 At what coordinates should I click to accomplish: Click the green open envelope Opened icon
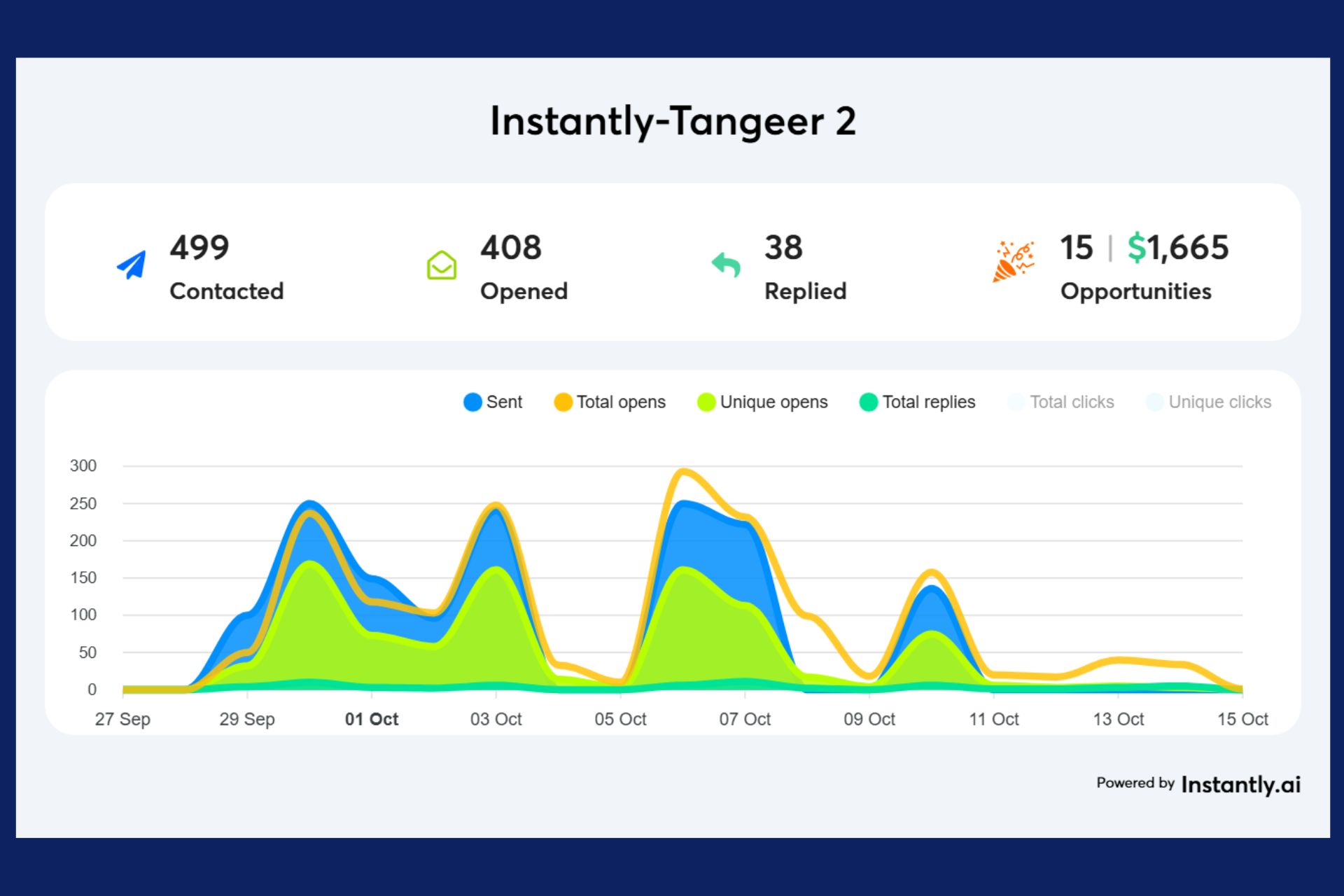(x=442, y=265)
